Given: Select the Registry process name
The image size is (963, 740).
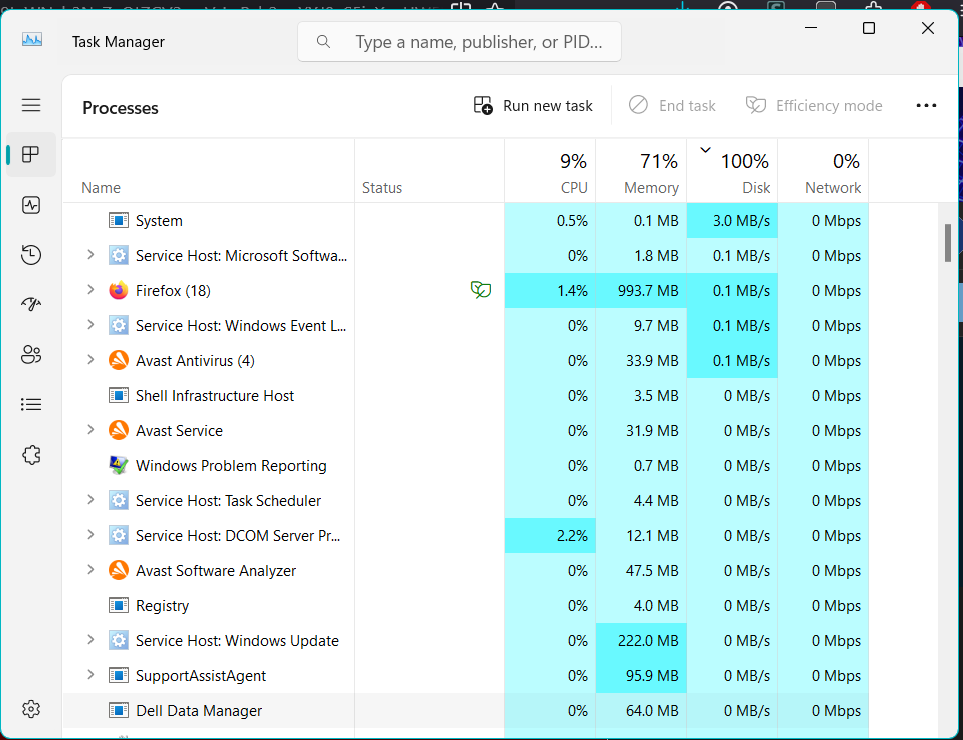Looking at the screenshot, I should click(162, 606).
